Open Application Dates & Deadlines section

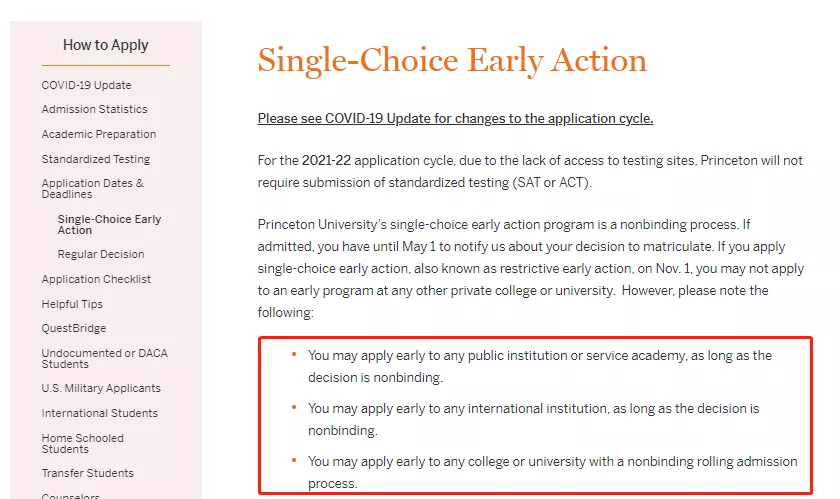point(92,189)
